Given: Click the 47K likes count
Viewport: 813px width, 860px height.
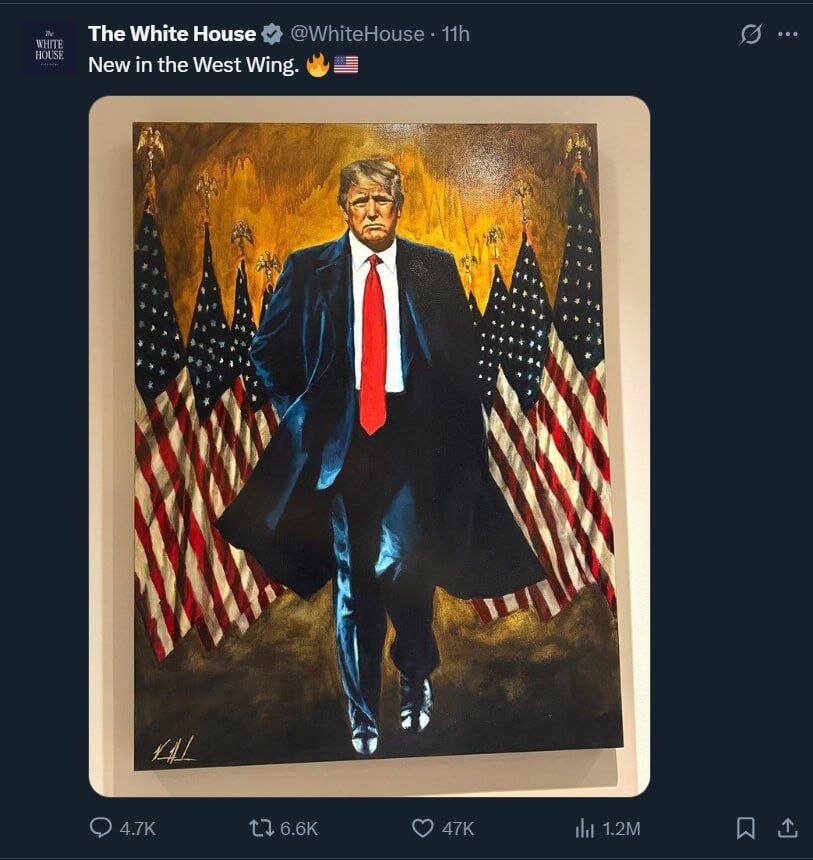Looking at the screenshot, I should (458, 828).
